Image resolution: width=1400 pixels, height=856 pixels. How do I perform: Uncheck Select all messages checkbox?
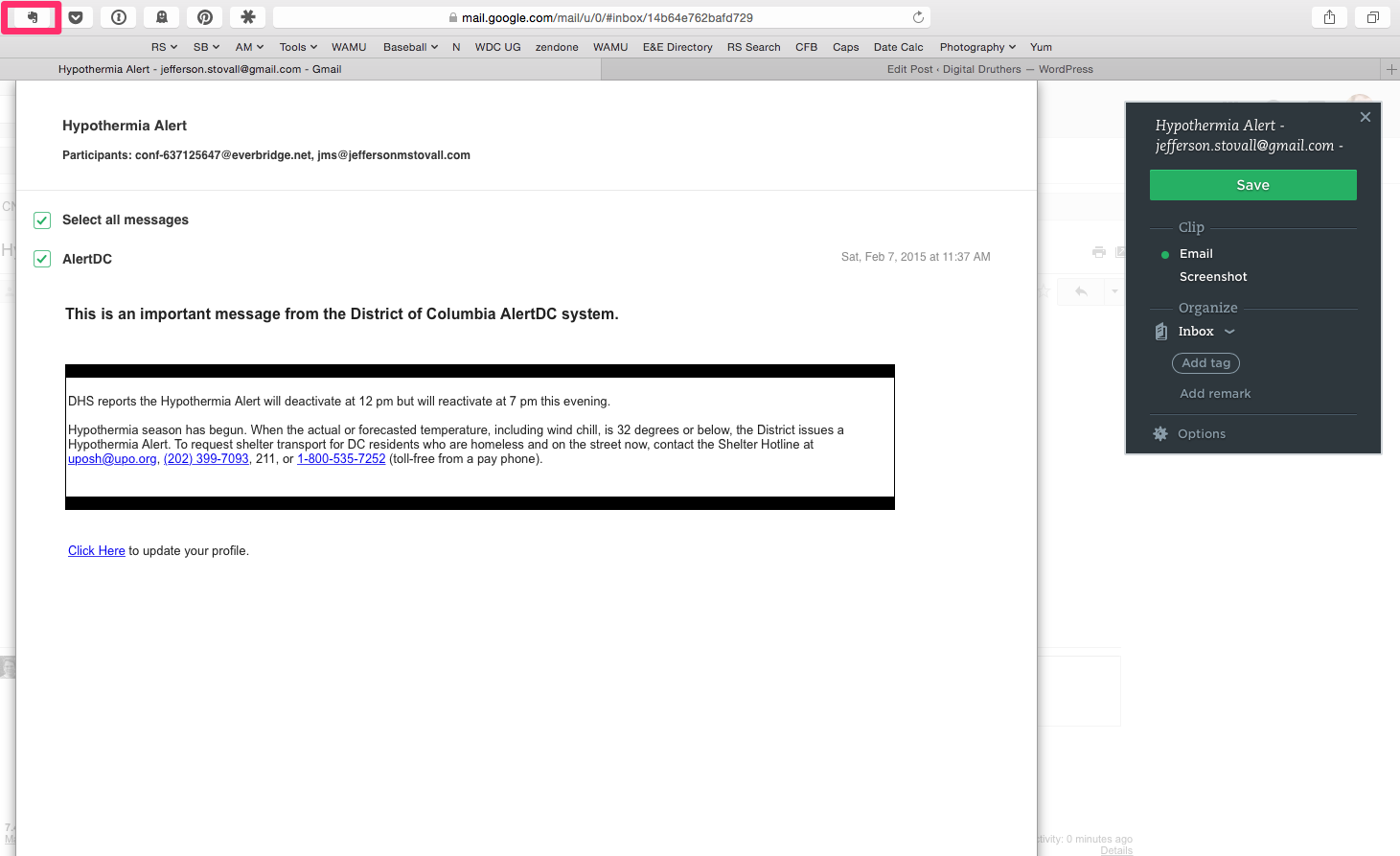42,220
